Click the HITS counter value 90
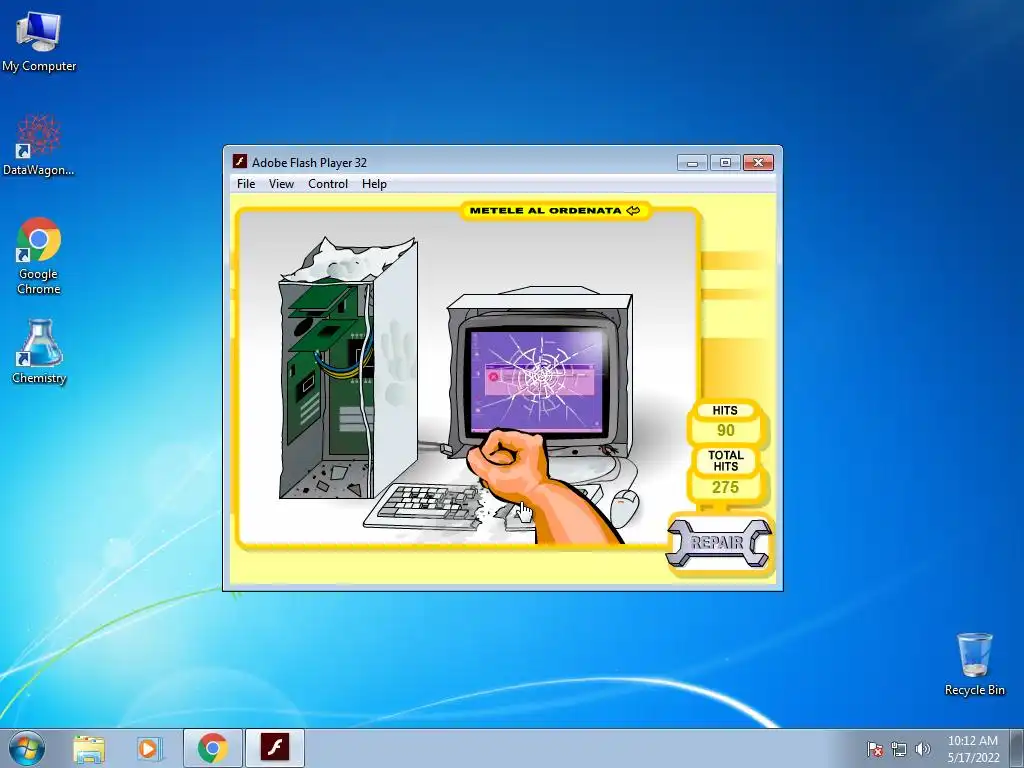The image size is (1024, 768). [x=726, y=430]
